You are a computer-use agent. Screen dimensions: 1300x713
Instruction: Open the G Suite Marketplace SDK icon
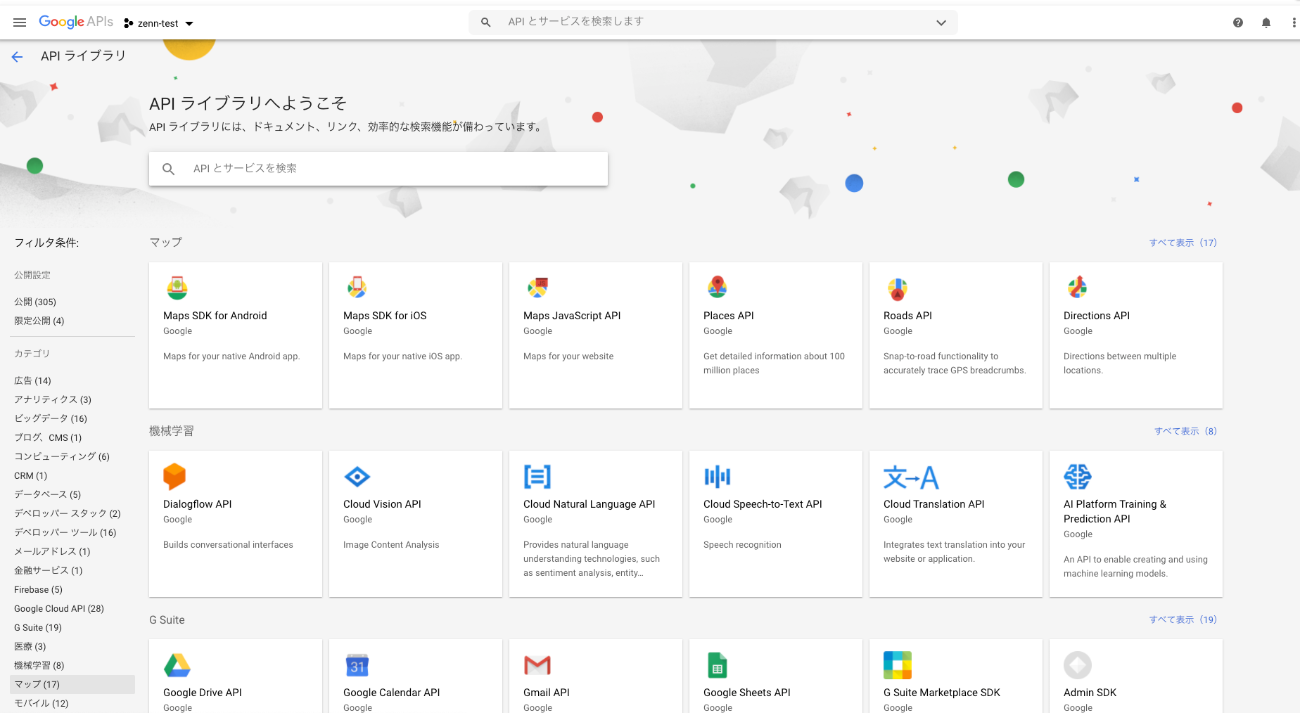click(x=897, y=665)
